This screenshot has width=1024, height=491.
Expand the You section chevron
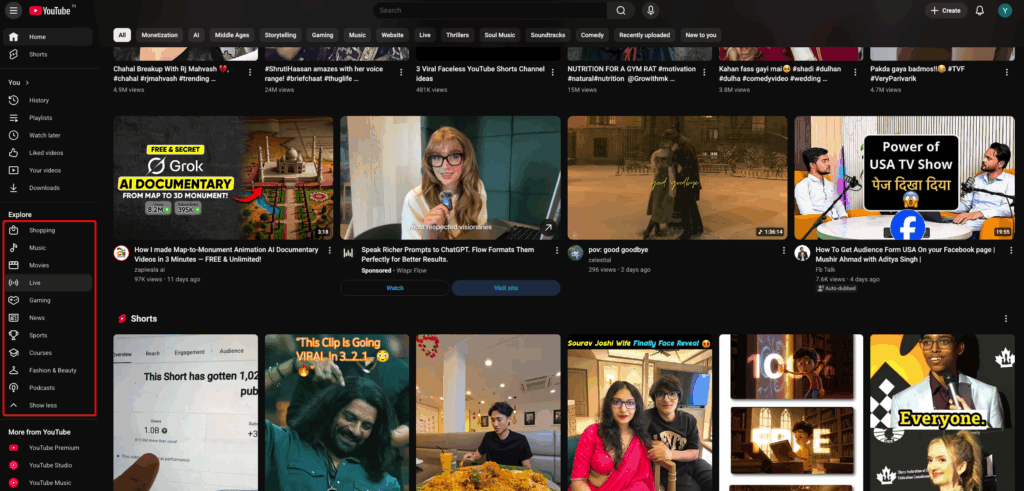[x=27, y=82]
